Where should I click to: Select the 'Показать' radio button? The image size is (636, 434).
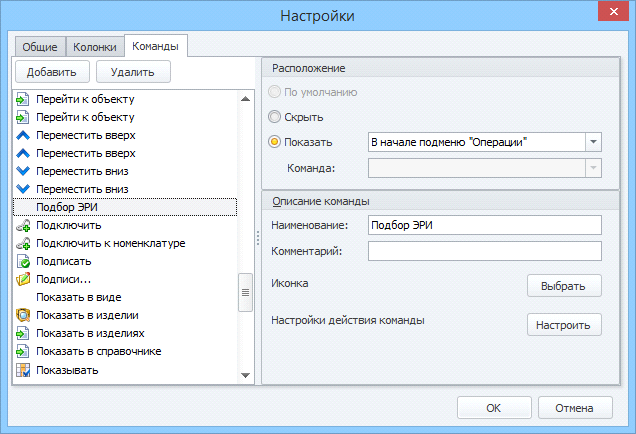point(274,142)
